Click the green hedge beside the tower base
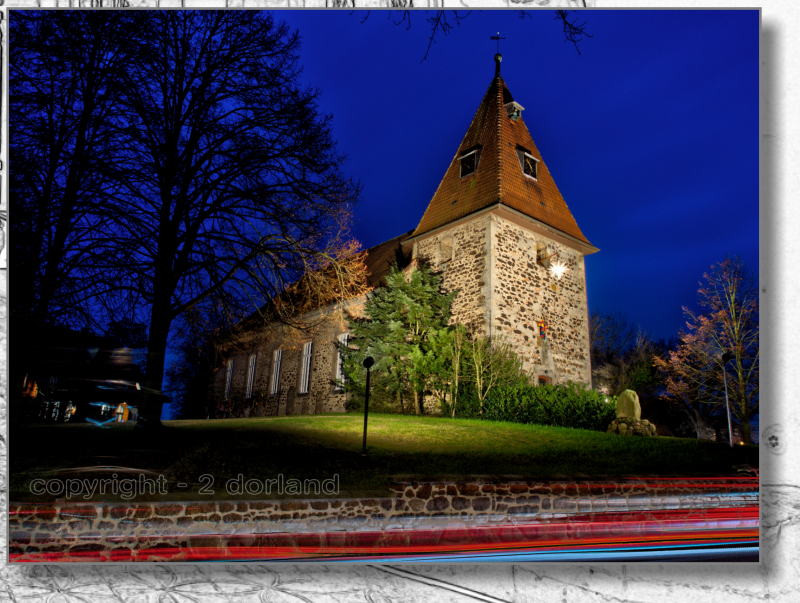The height and width of the screenshot is (603, 800). point(550,406)
